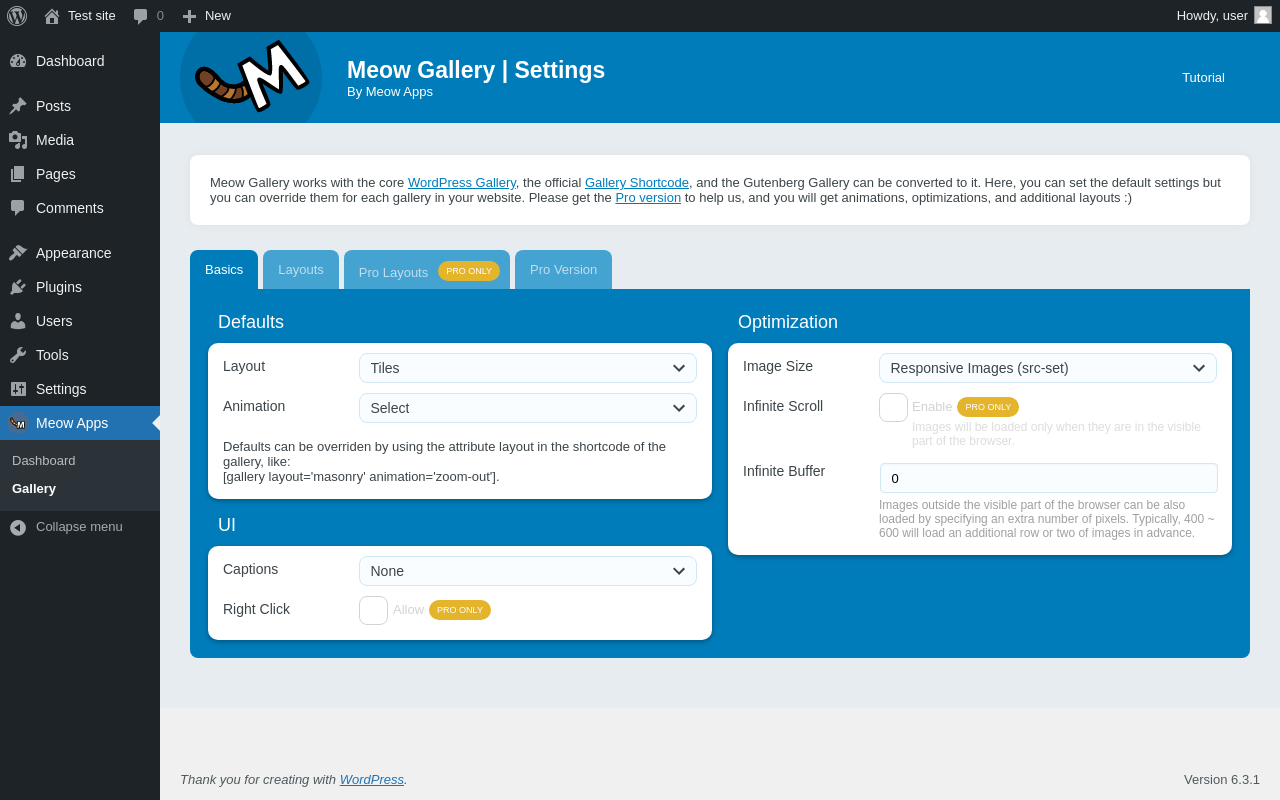This screenshot has height=800, width=1280.
Task: Click the WordPress logo icon
Action: click(17, 16)
